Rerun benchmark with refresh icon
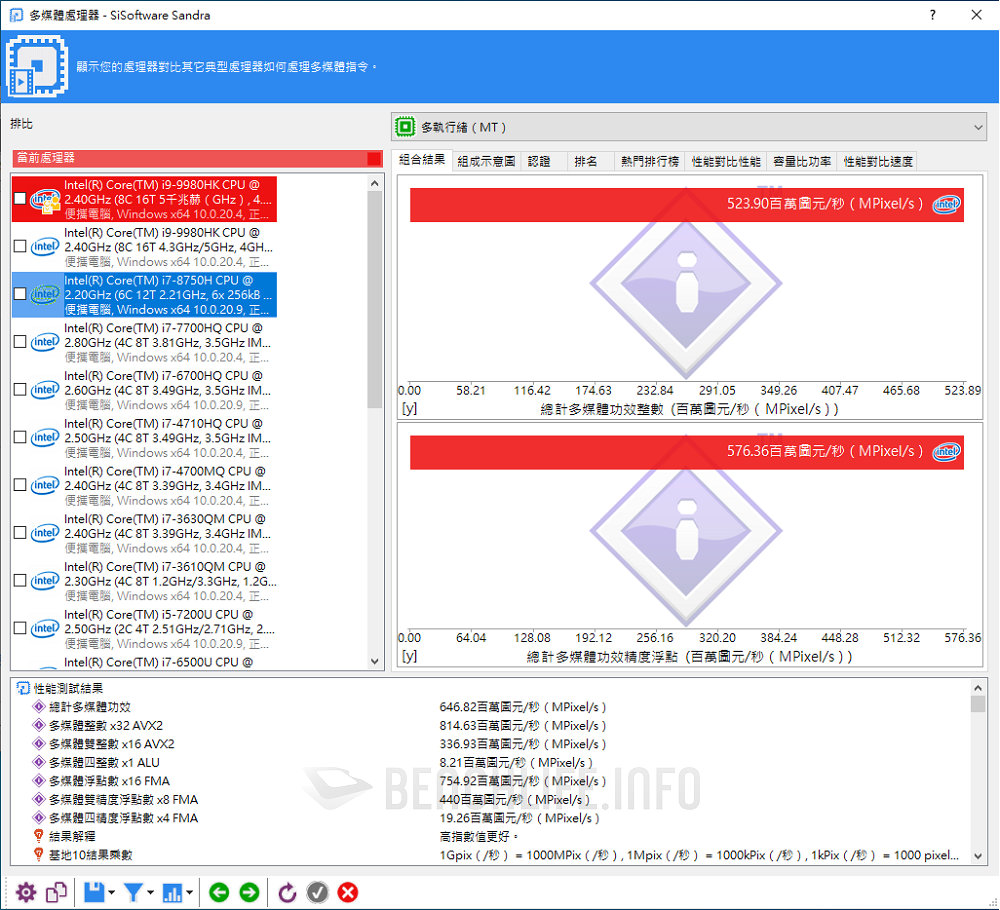The width and height of the screenshot is (1000, 910). point(287,892)
